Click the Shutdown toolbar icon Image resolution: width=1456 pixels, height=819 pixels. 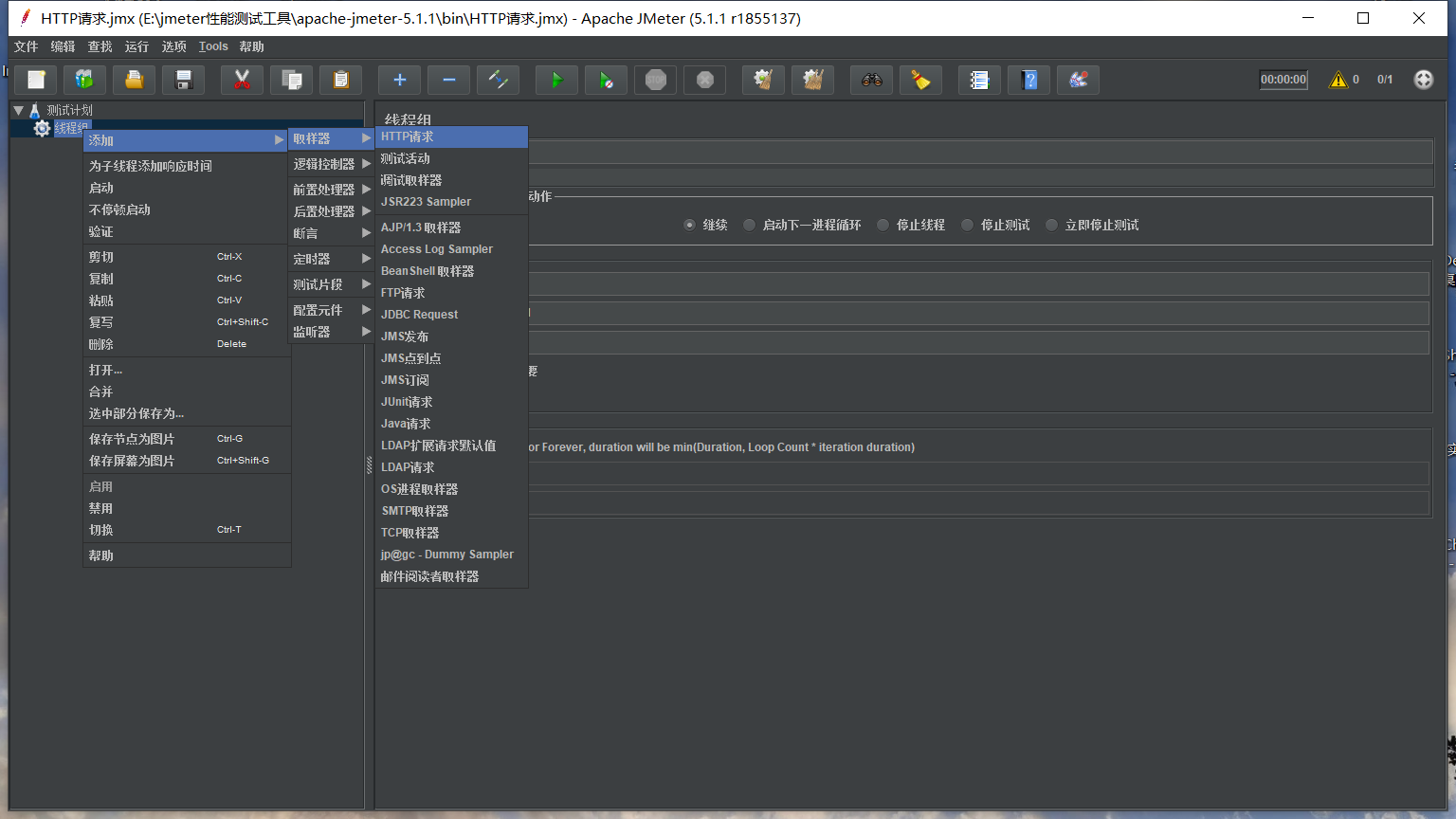coord(705,80)
